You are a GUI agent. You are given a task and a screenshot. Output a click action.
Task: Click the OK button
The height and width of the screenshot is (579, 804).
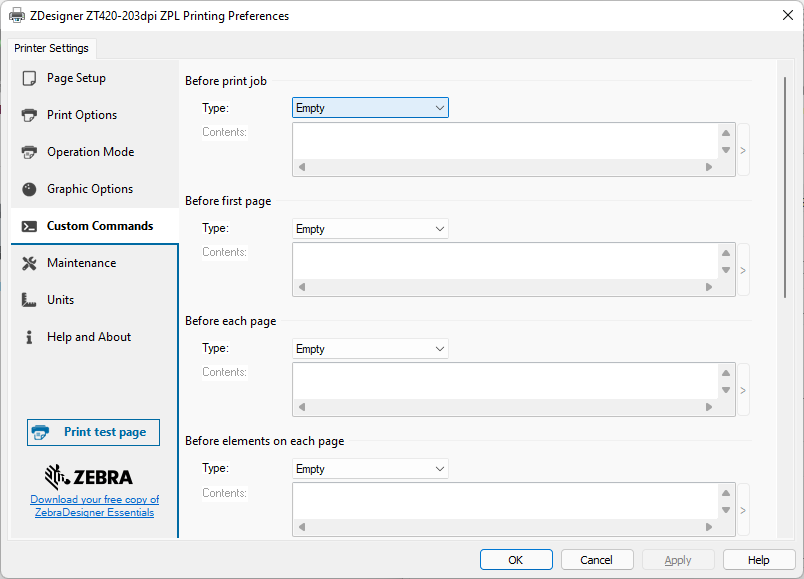[x=515, y=560]
